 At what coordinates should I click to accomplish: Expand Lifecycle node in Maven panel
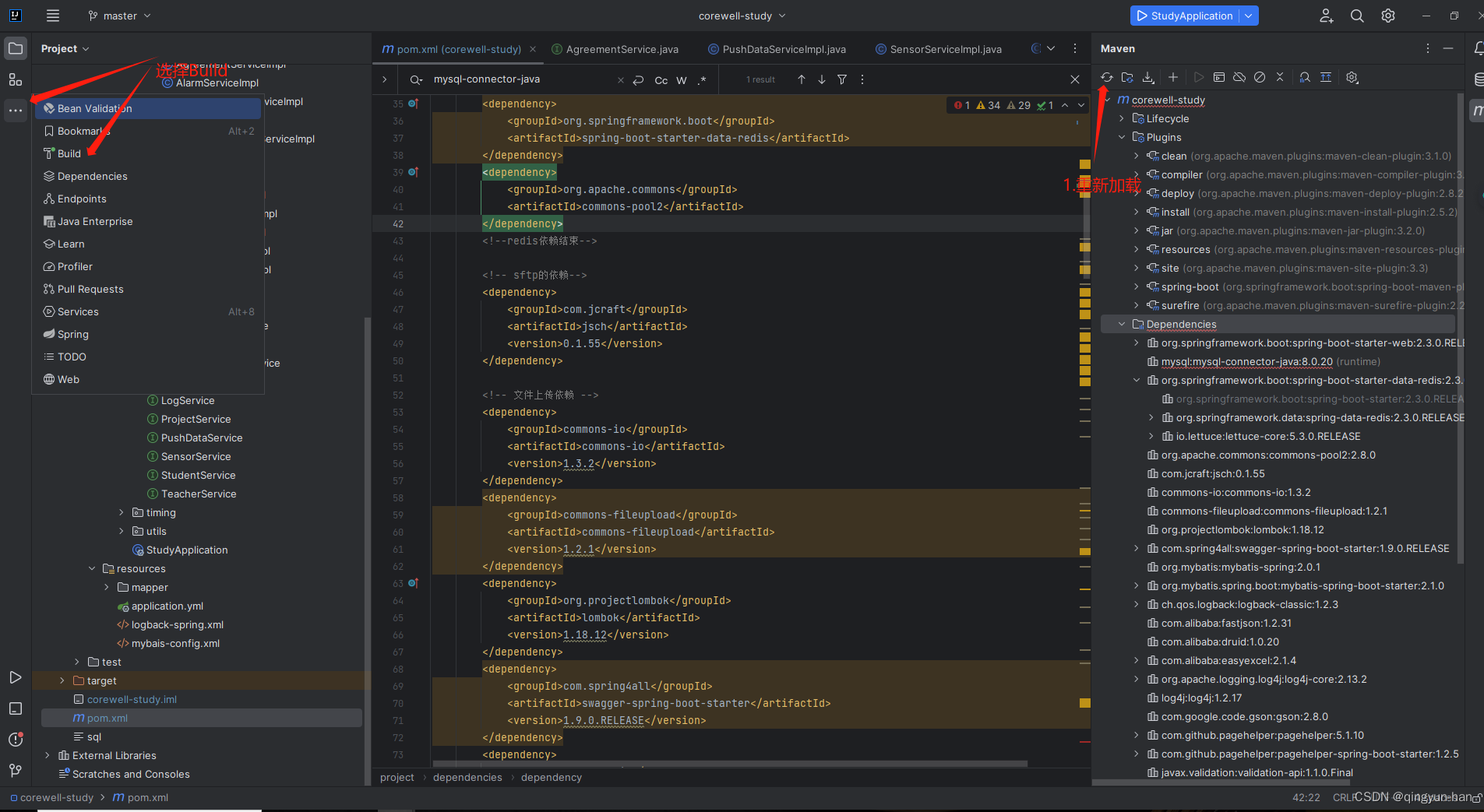point(1122,118)
